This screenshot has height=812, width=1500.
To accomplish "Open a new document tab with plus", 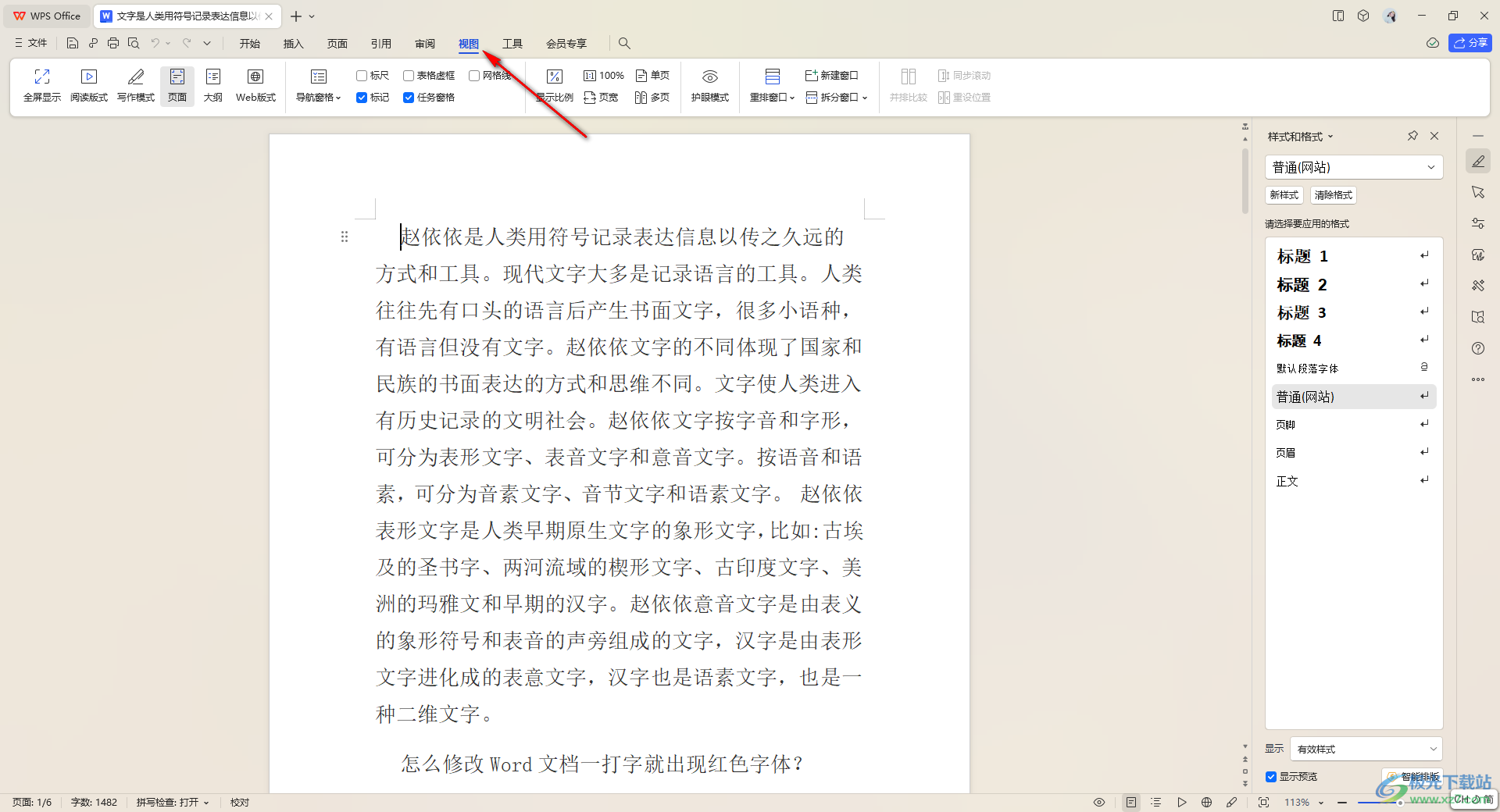I will coord(295,16).
